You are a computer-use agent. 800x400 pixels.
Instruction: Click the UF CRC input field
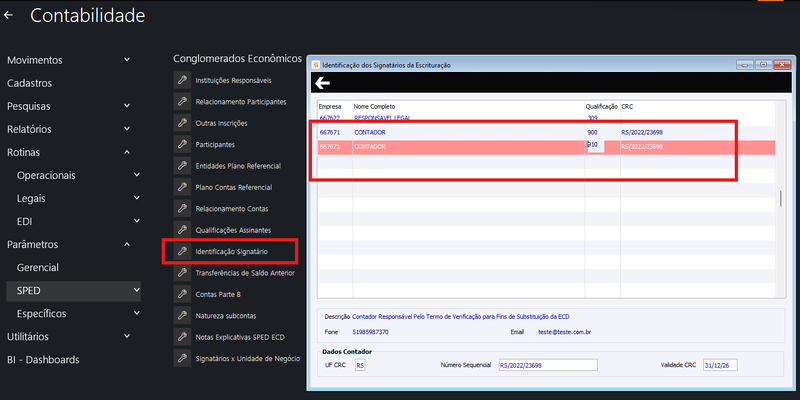(360, 365)
